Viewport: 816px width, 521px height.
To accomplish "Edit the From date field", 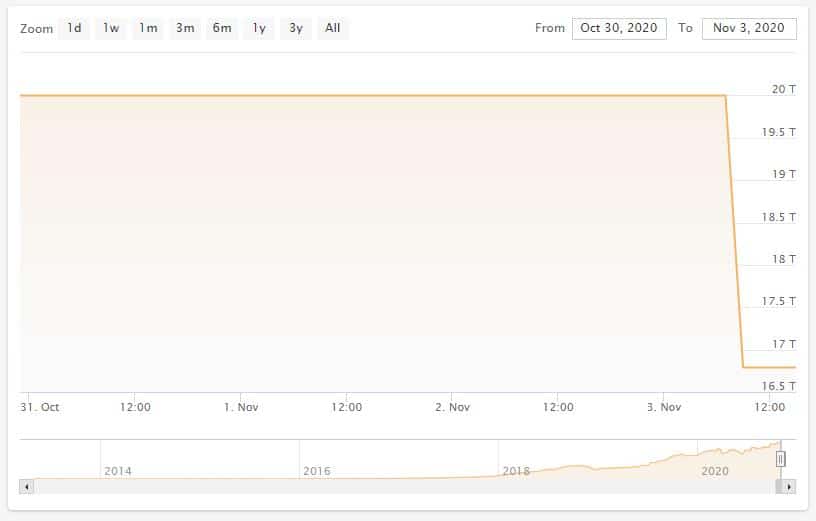I will (x=619, y=29).
